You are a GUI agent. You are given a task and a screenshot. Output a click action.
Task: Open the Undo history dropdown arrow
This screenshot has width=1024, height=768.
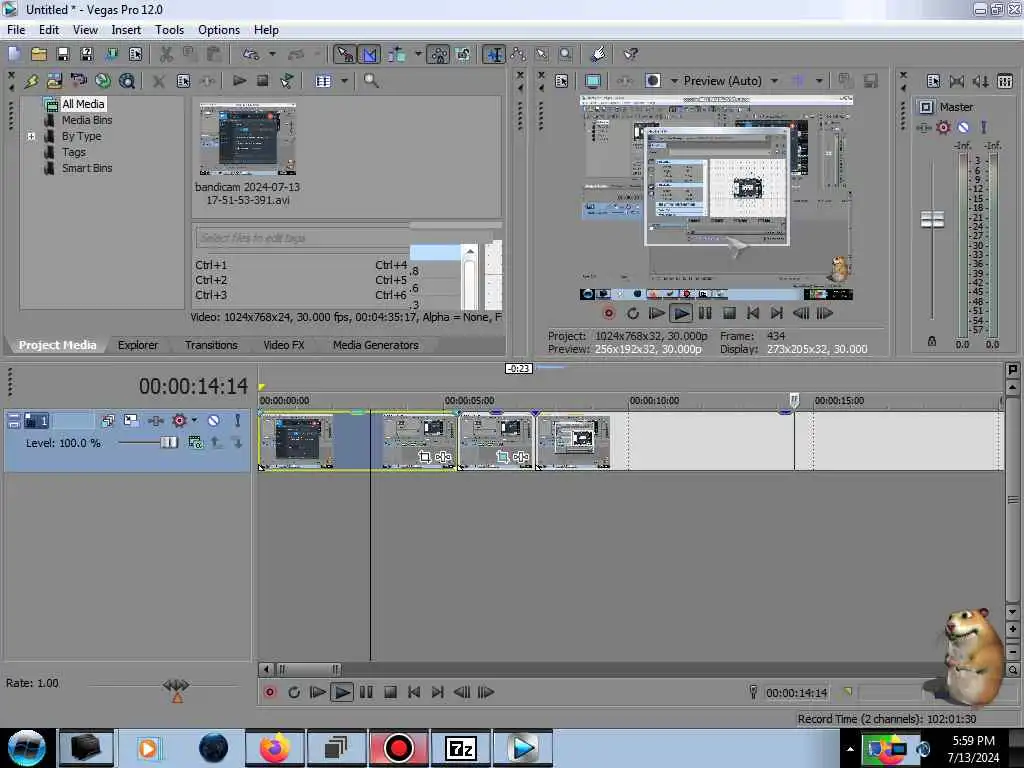coord(272,54)
